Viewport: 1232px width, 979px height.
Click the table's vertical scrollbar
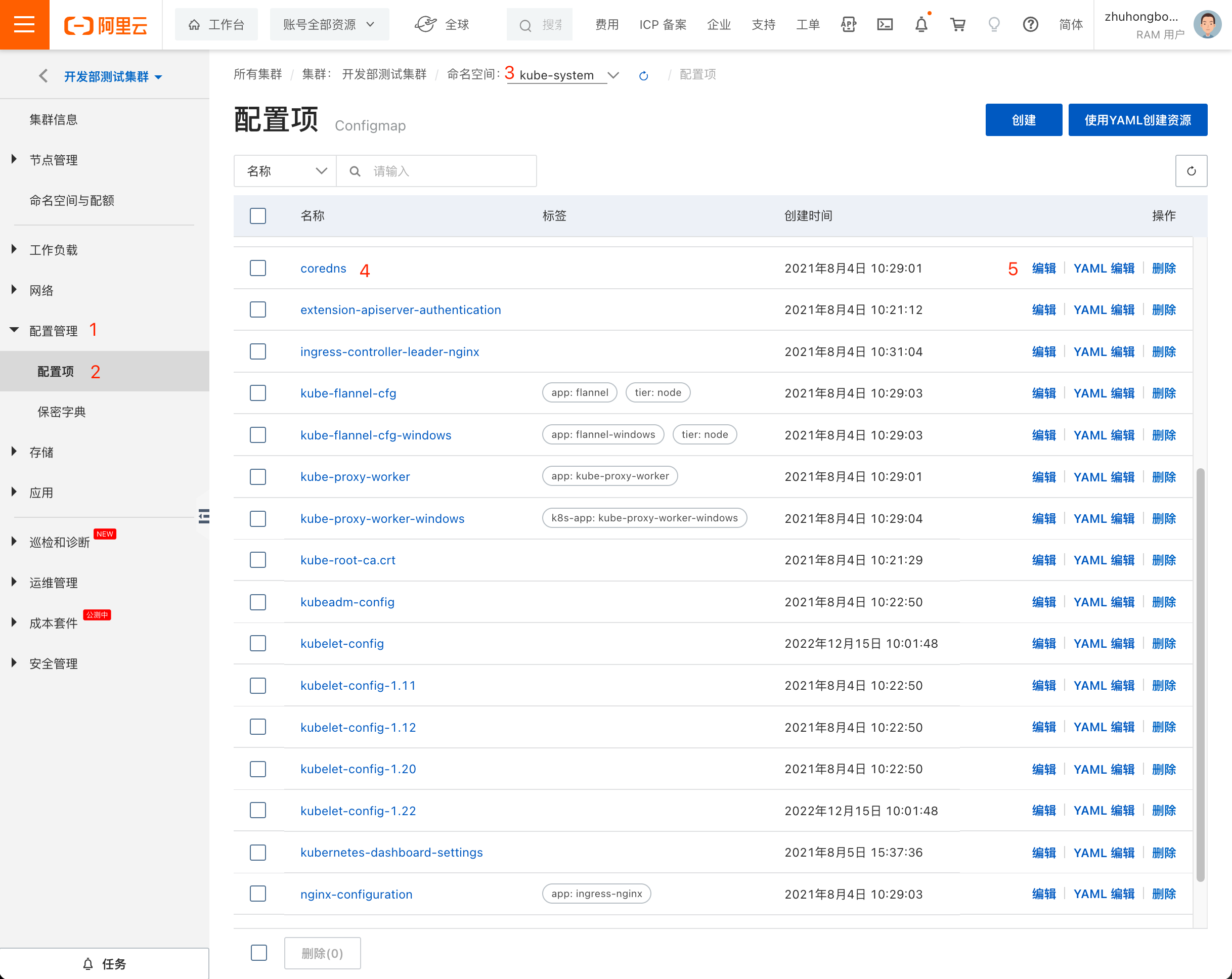click(x=1201, y=675)
